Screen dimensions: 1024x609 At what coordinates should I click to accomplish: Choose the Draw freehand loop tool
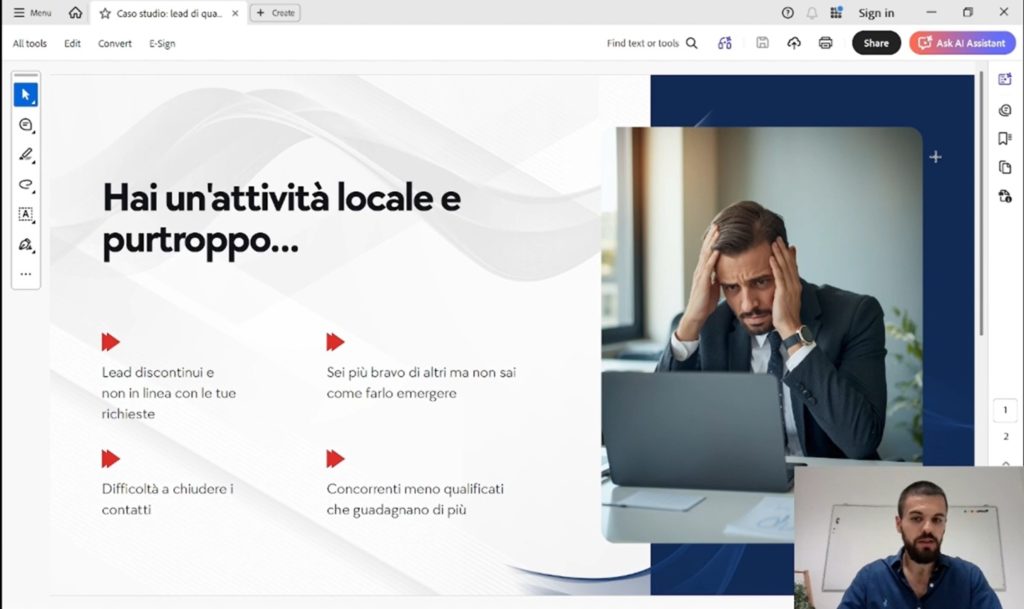point(25,185)
